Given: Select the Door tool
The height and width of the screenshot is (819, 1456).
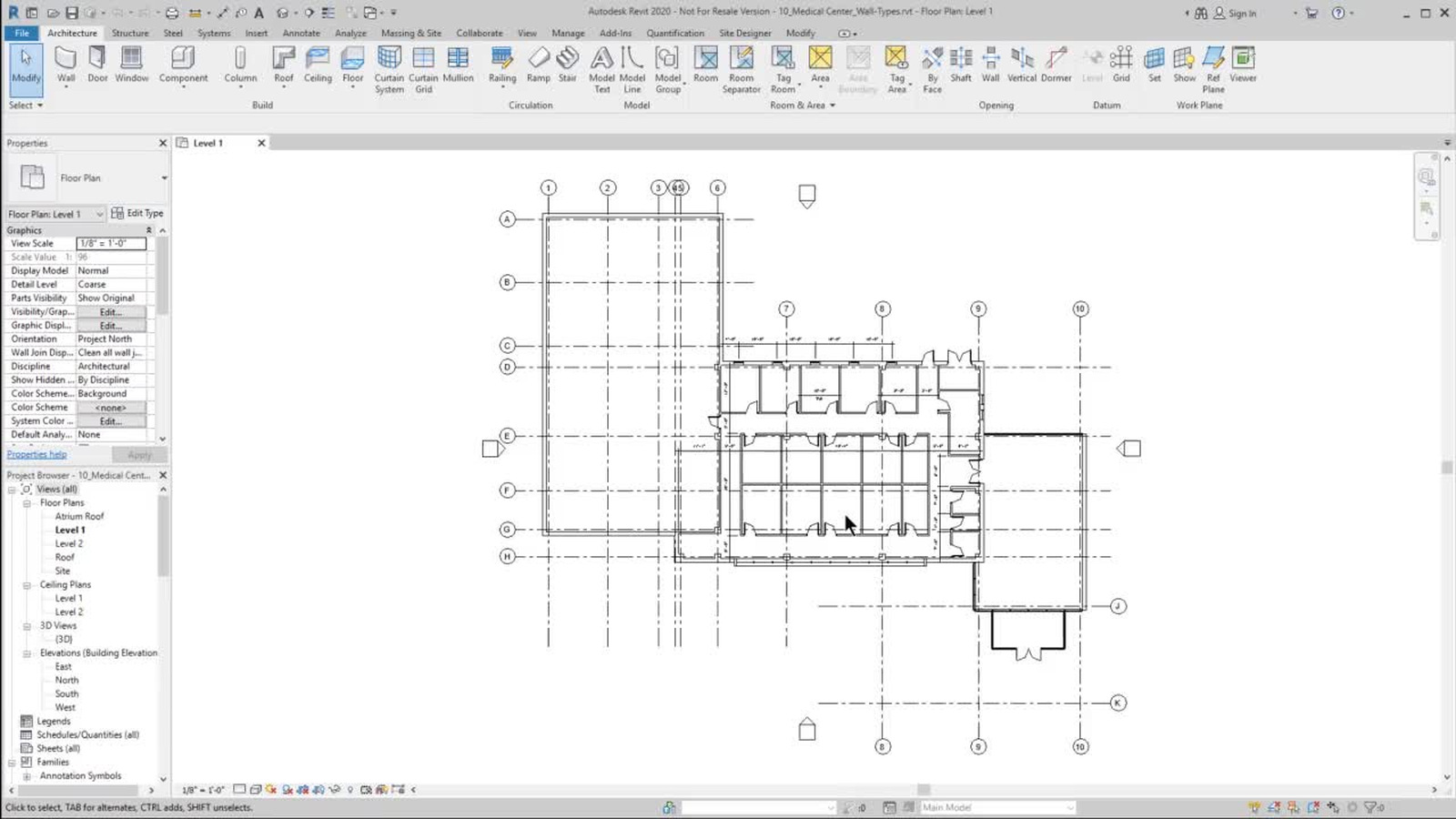Looking at the screenshot, I should point(97,65).
